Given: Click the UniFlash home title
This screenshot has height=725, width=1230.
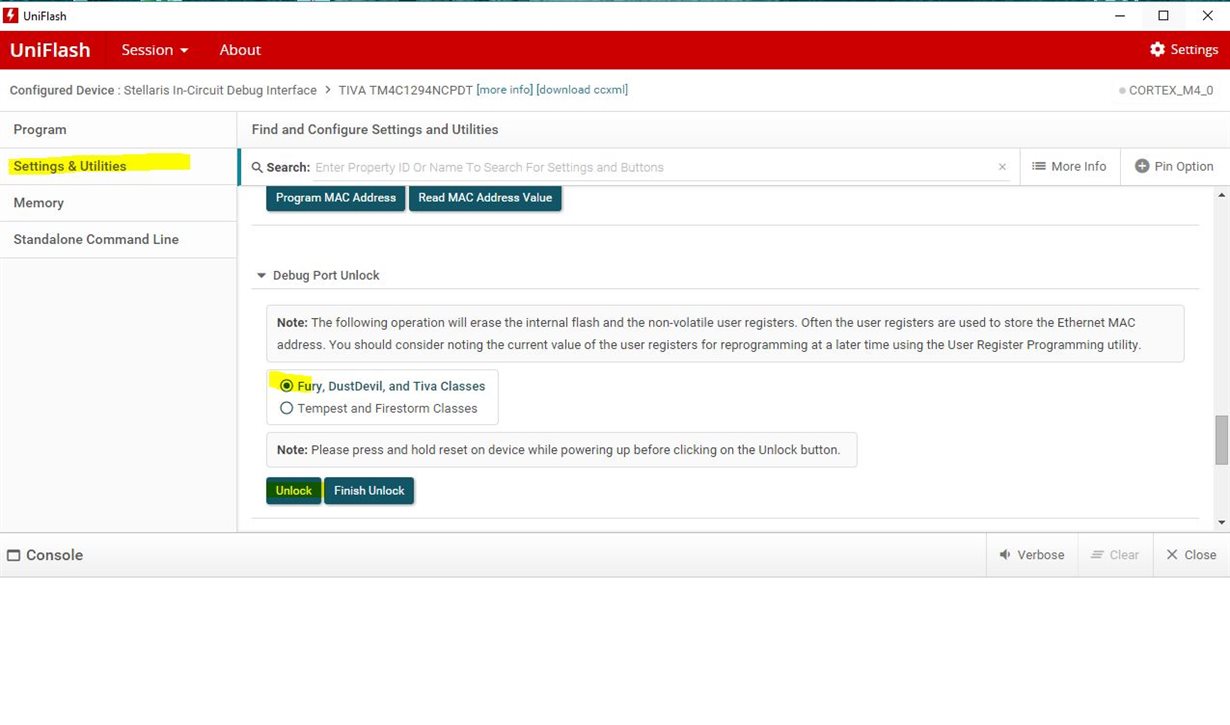Looking at the screenshot, I should click(50, 50).
